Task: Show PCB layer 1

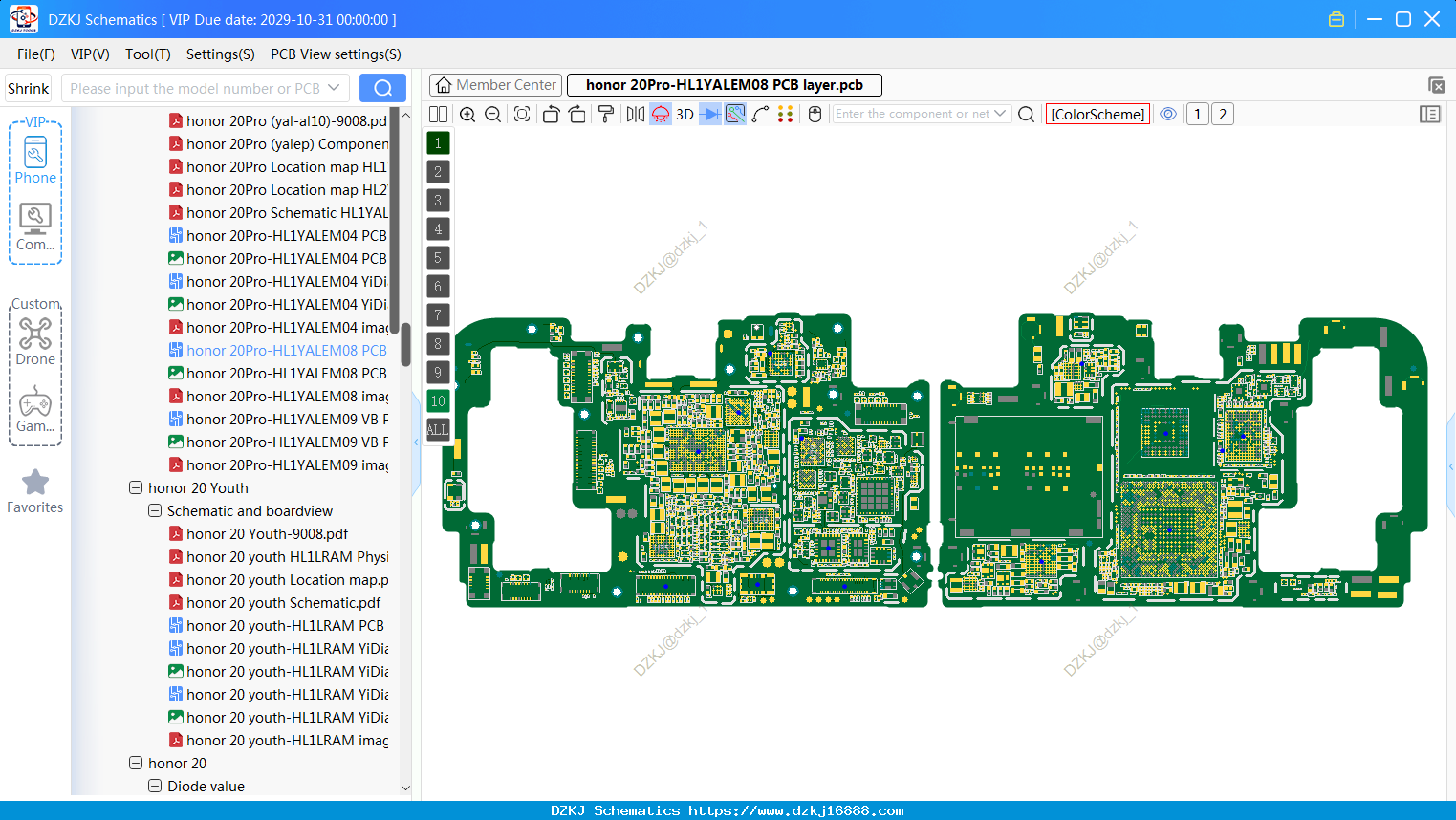Action: (438, 143)
